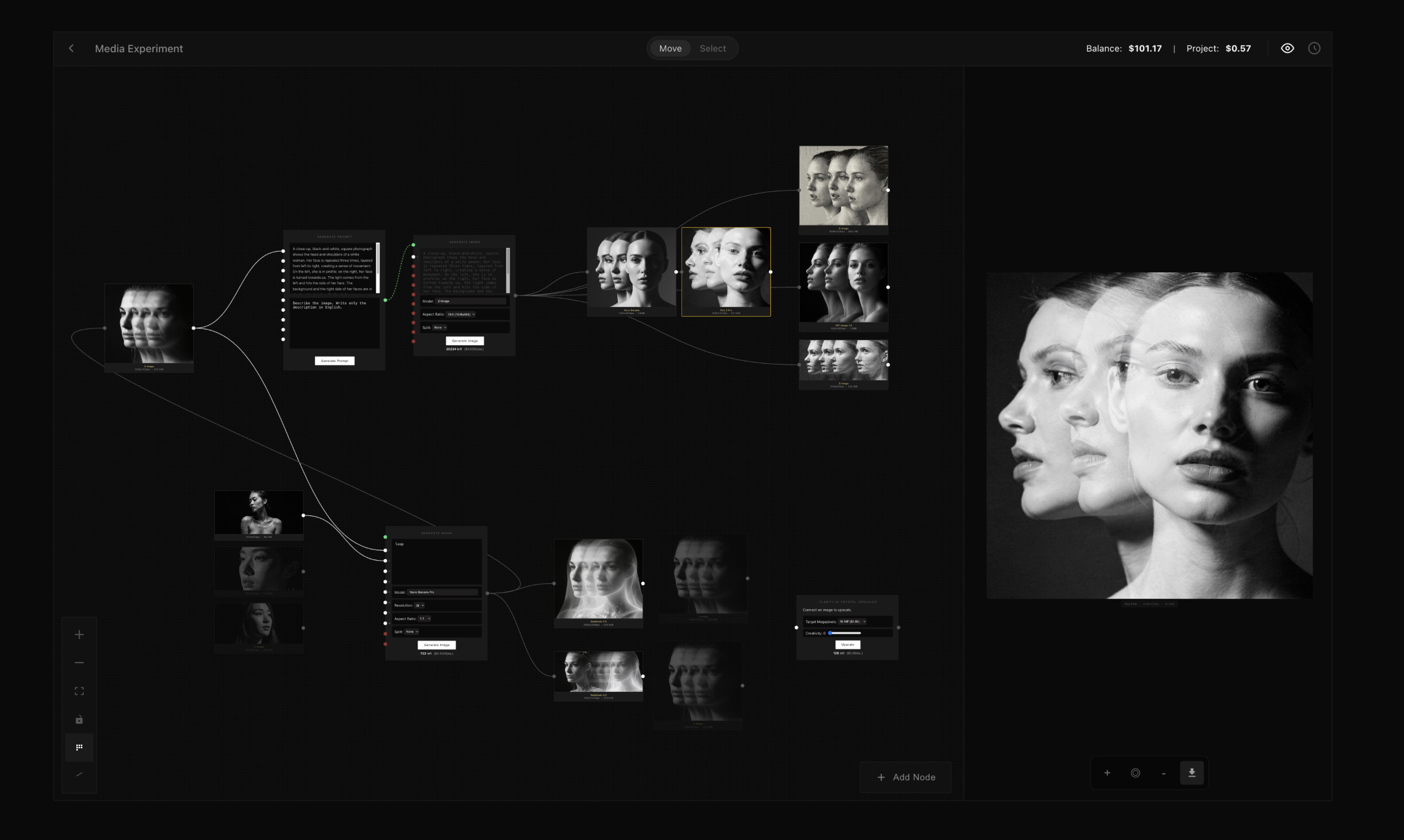Image resolution: width=1404 pixels, height=840 pixels.
Task: Download the previewed image
Action: tap(1191, 773)
